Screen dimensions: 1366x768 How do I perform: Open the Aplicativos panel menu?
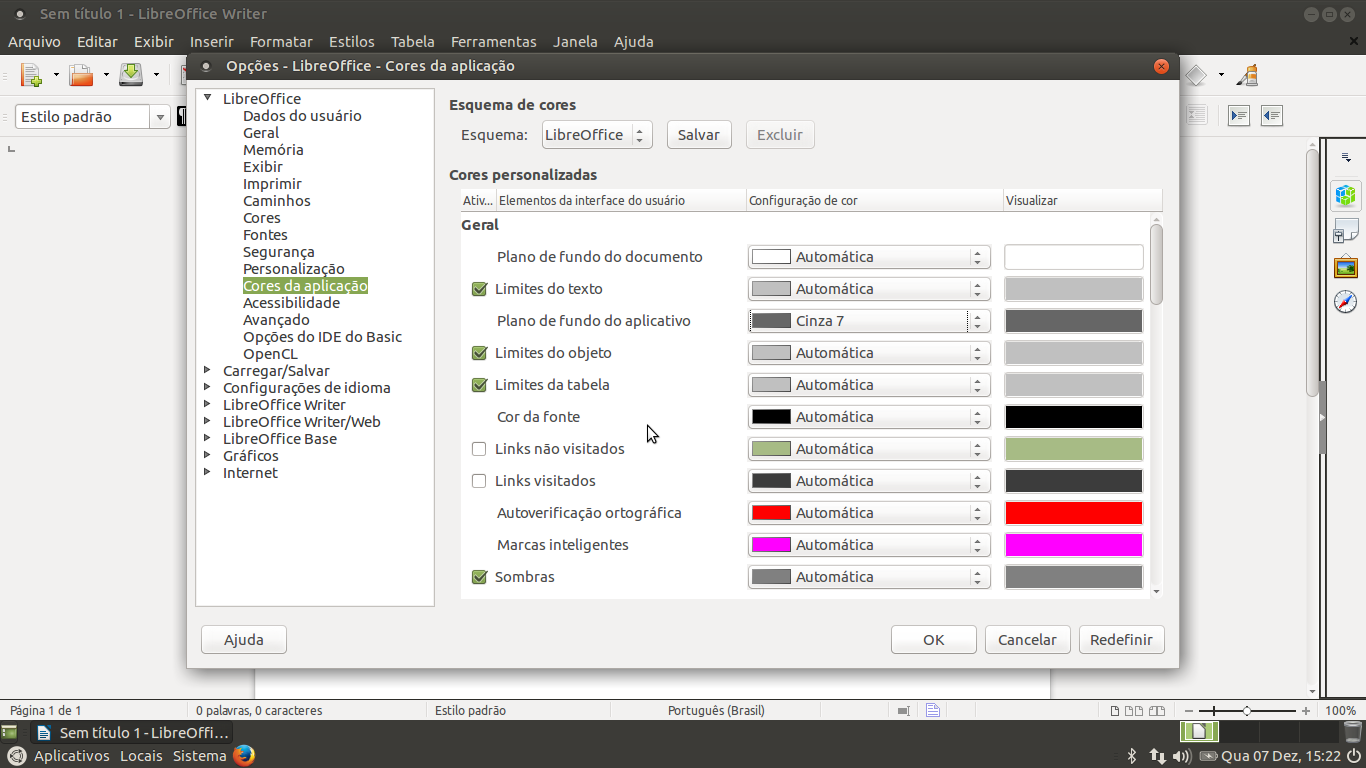click(x=71, y=756)
